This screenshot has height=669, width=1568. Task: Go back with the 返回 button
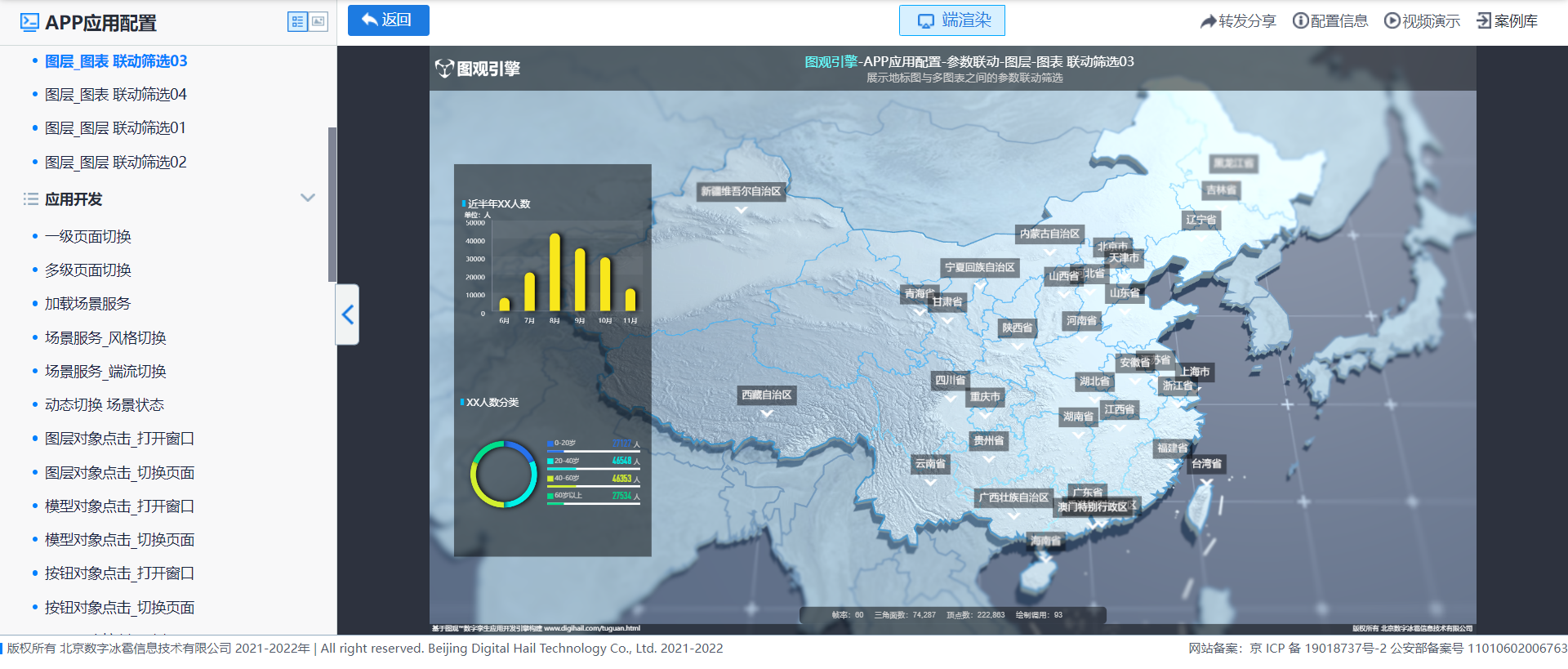click(388, 20)
